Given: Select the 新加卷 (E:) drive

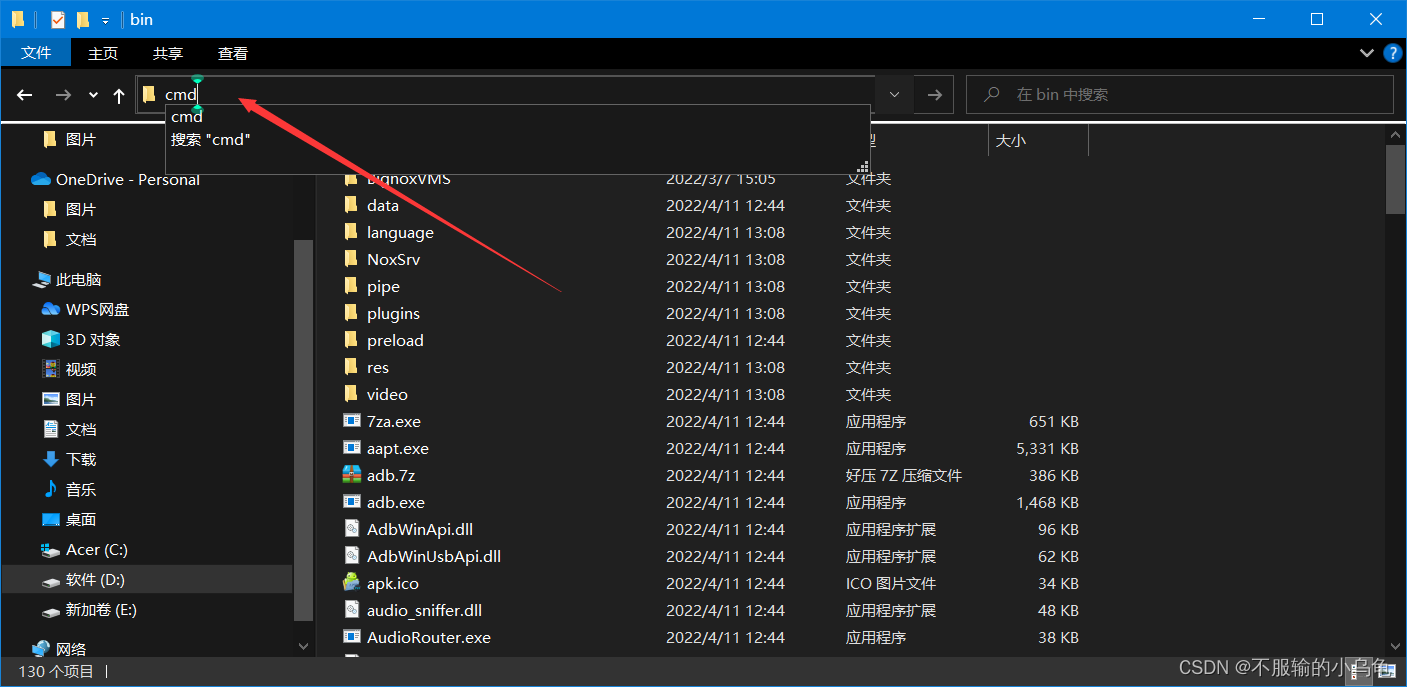Looking at the screenshot, I should point(101,610).
